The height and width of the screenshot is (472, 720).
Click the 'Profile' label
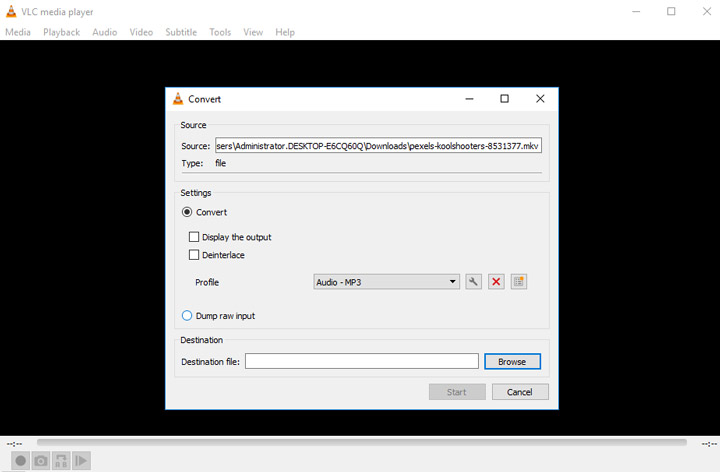[207, 282]
